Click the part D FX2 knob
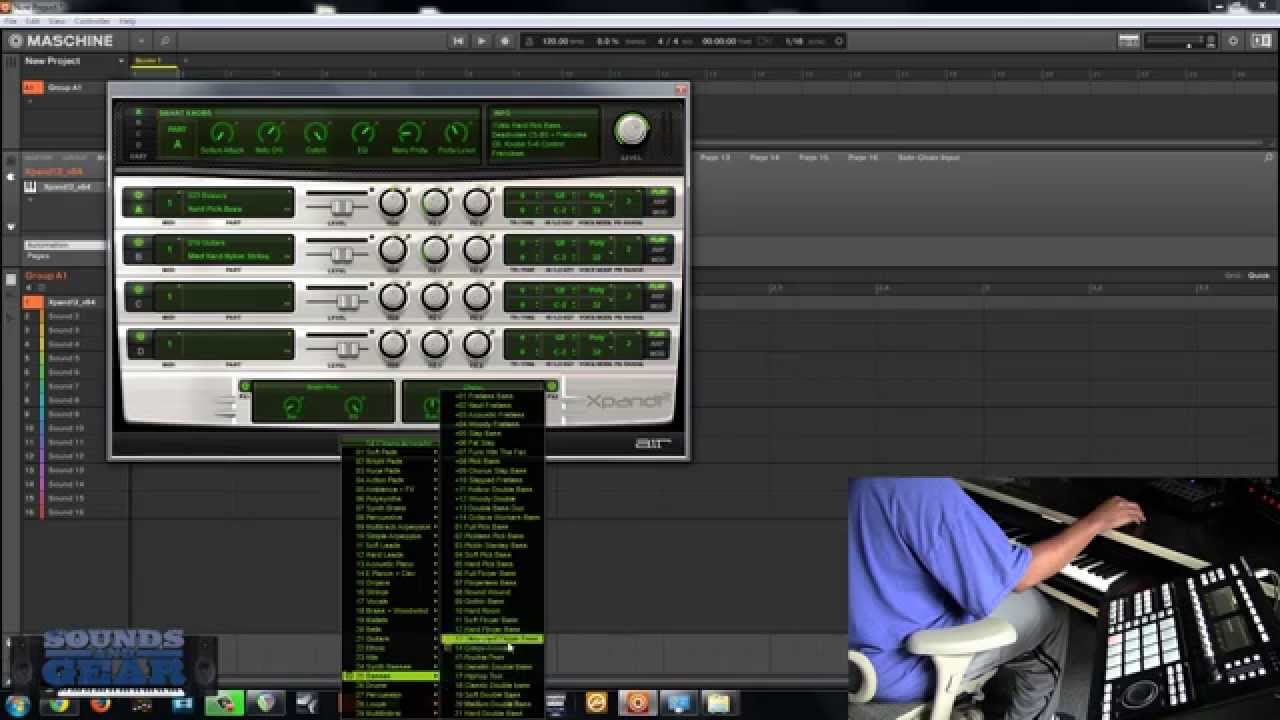The height and width of the screenshot is (720, 1280). point(477,344)
